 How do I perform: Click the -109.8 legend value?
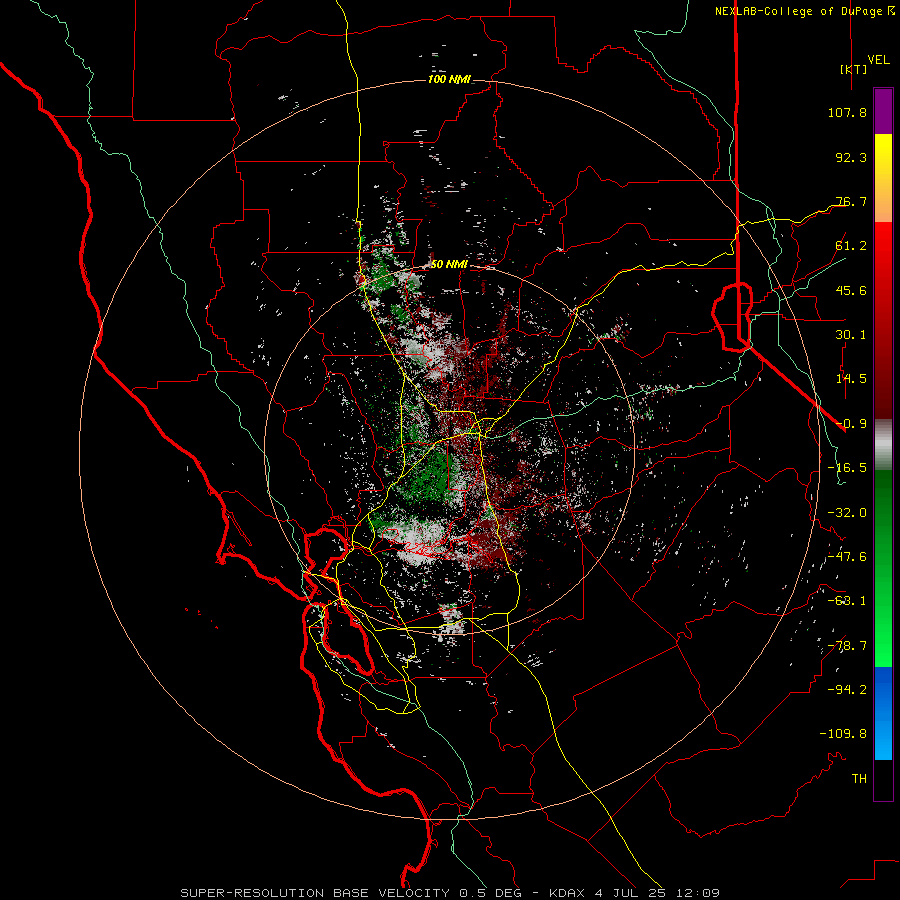click(843, 734)
